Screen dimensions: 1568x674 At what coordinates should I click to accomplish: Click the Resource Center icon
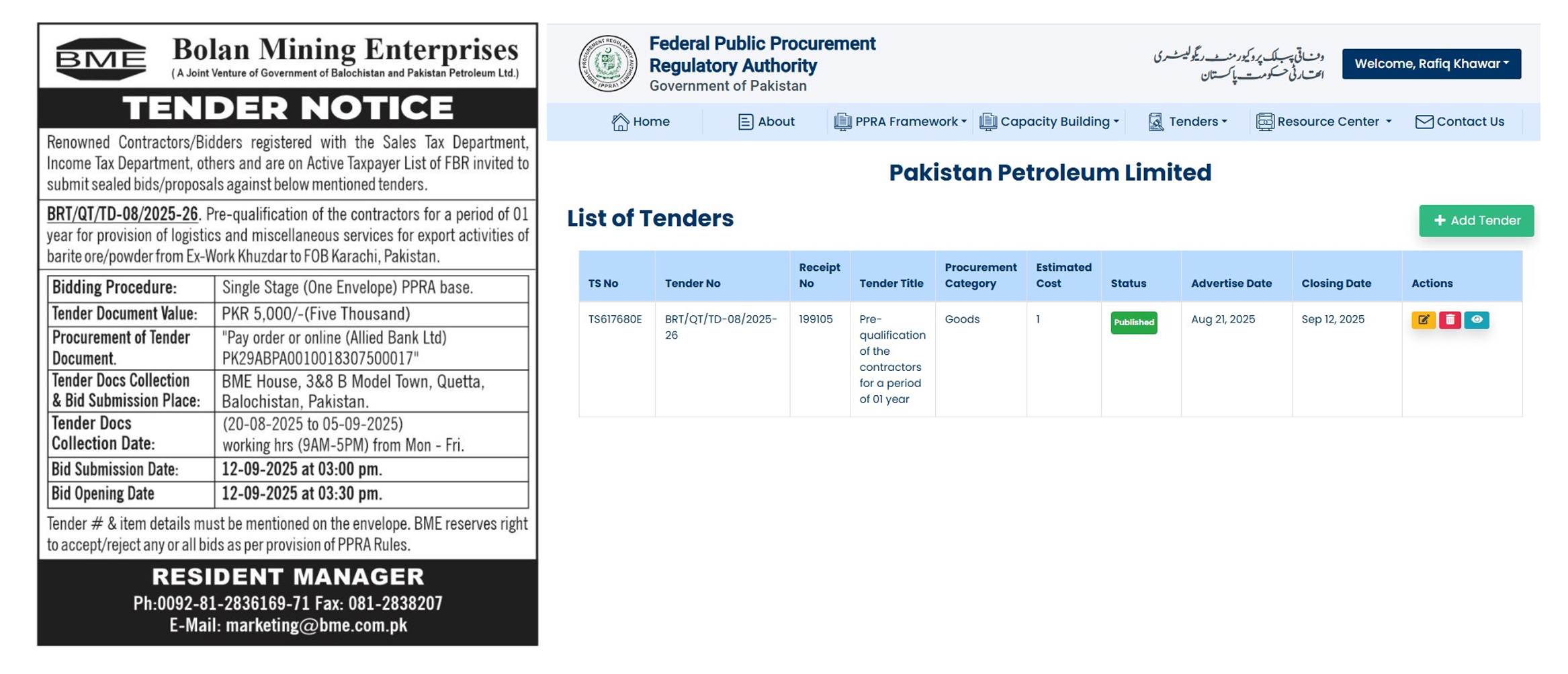[x=1264, y=122]
